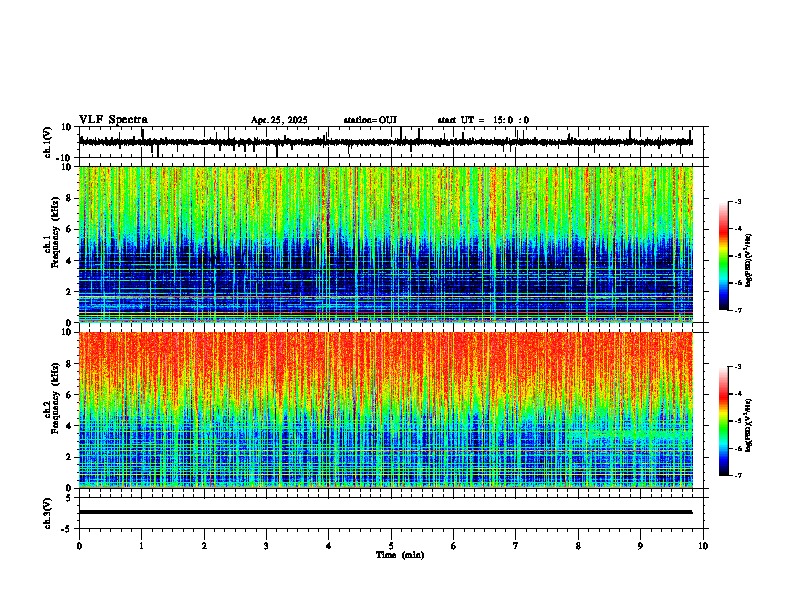Click the "-3" label on the upper colorbar
792x612 pixels.
pyautogui.click(x=738, y=201)
